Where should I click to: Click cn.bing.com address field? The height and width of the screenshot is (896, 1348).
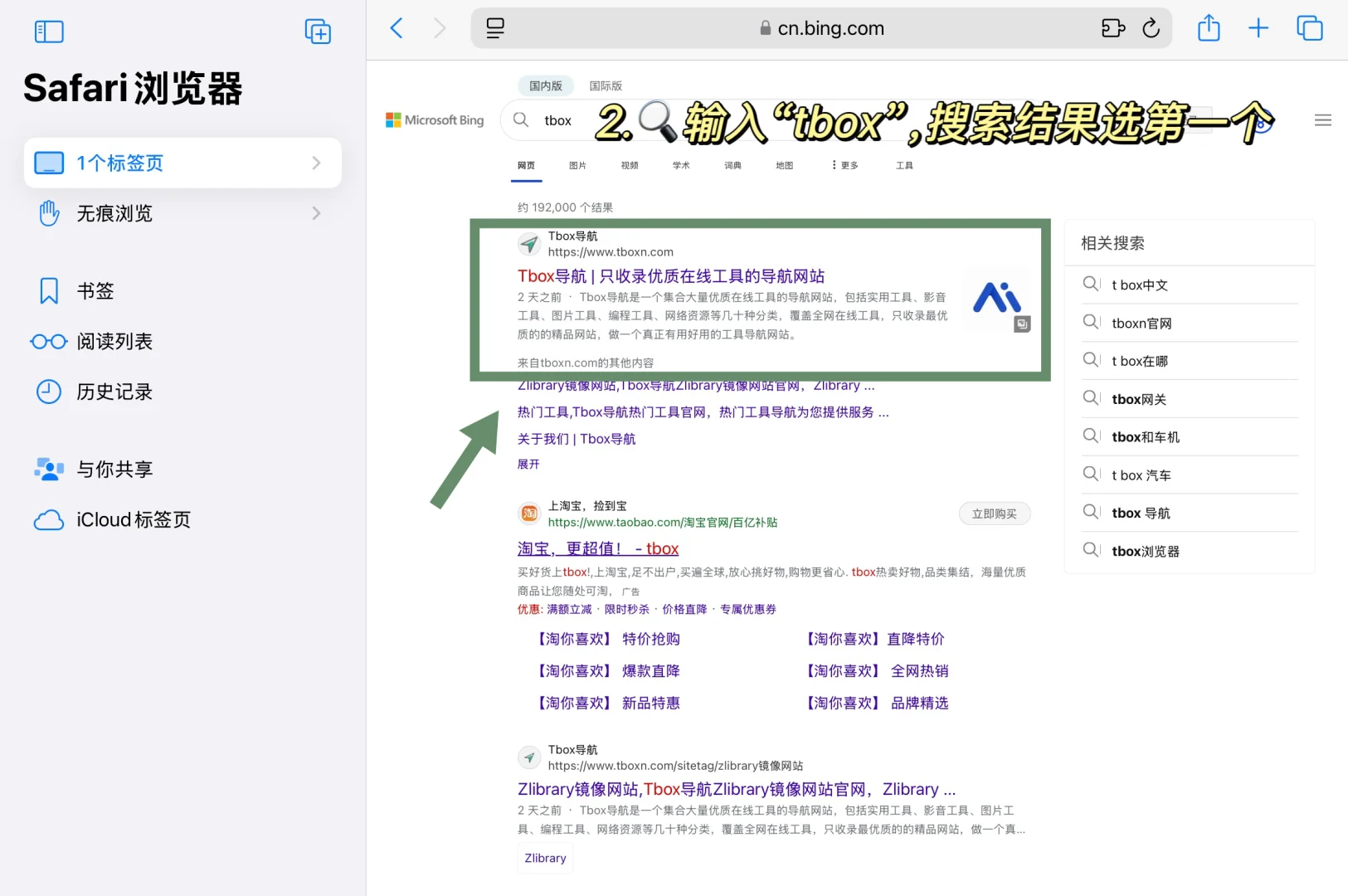[821, 28]
